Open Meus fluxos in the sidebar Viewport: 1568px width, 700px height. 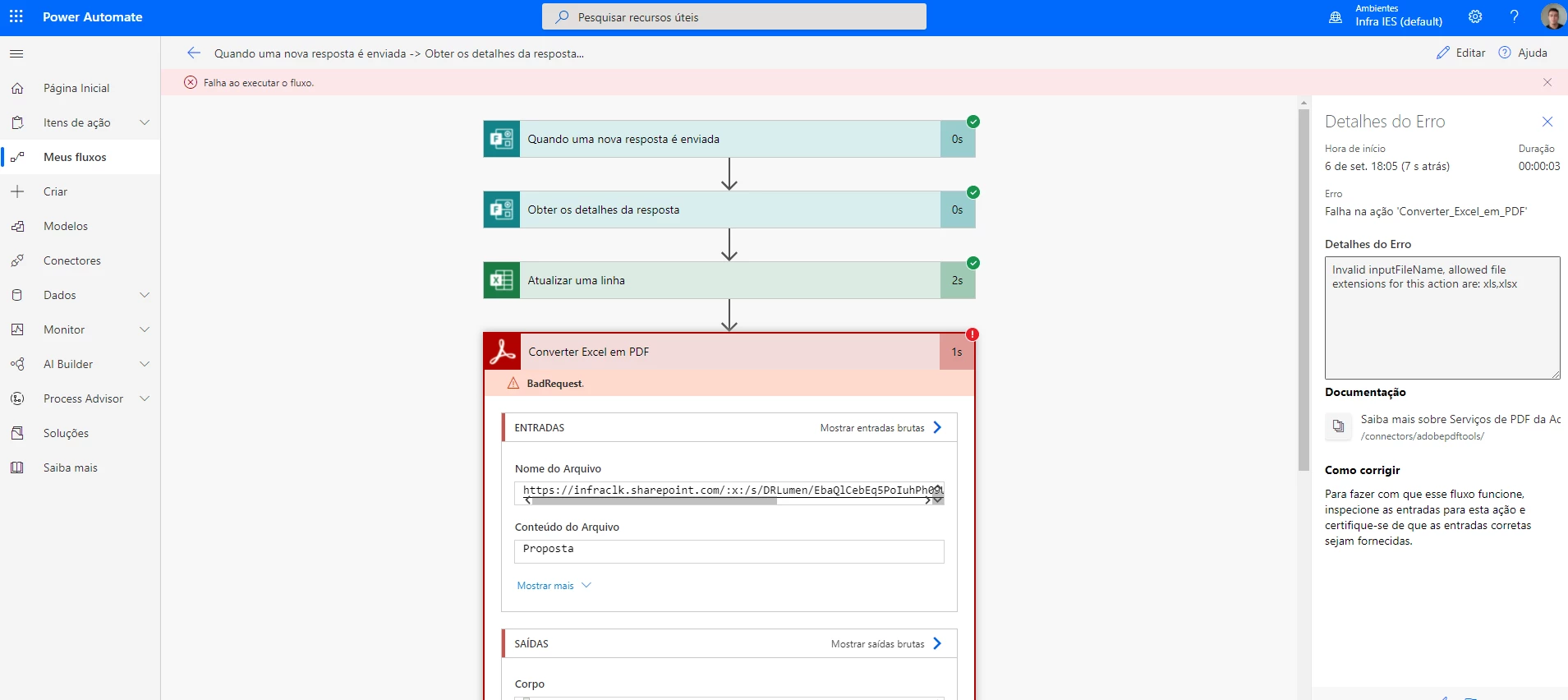pyautogui.click(x=80, y=157)
